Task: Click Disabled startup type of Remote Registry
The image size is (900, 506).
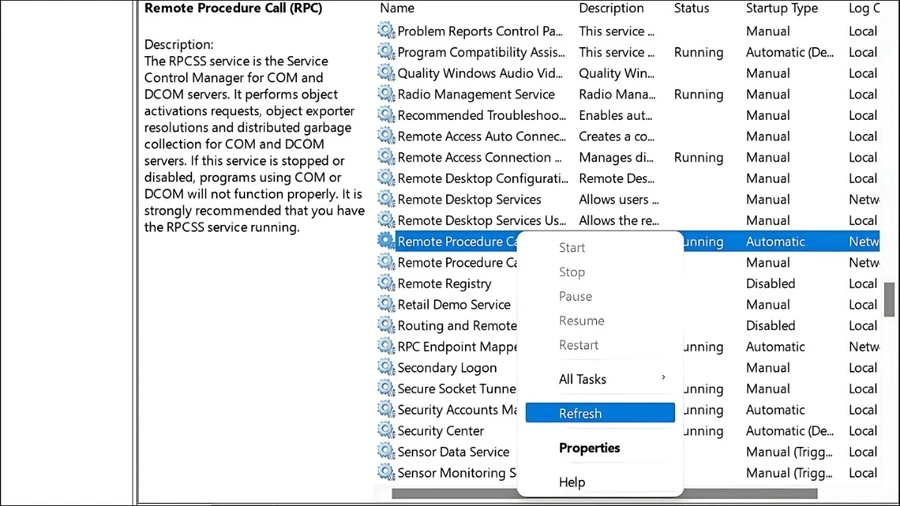Action: tap(770, 283)
